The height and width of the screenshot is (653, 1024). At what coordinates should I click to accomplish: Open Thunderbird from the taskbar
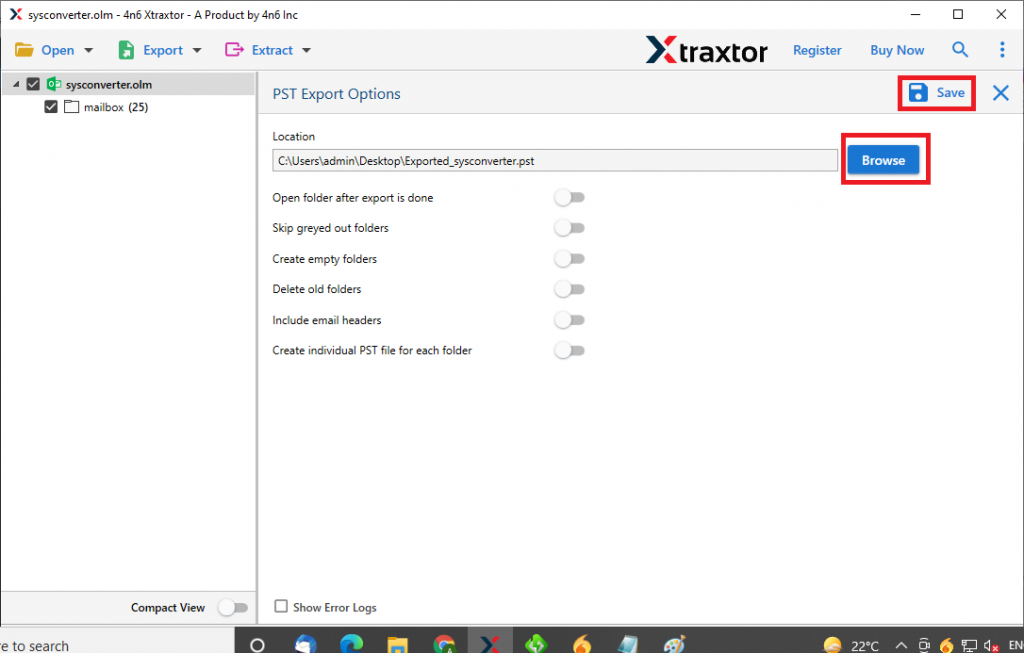point(305,644)
